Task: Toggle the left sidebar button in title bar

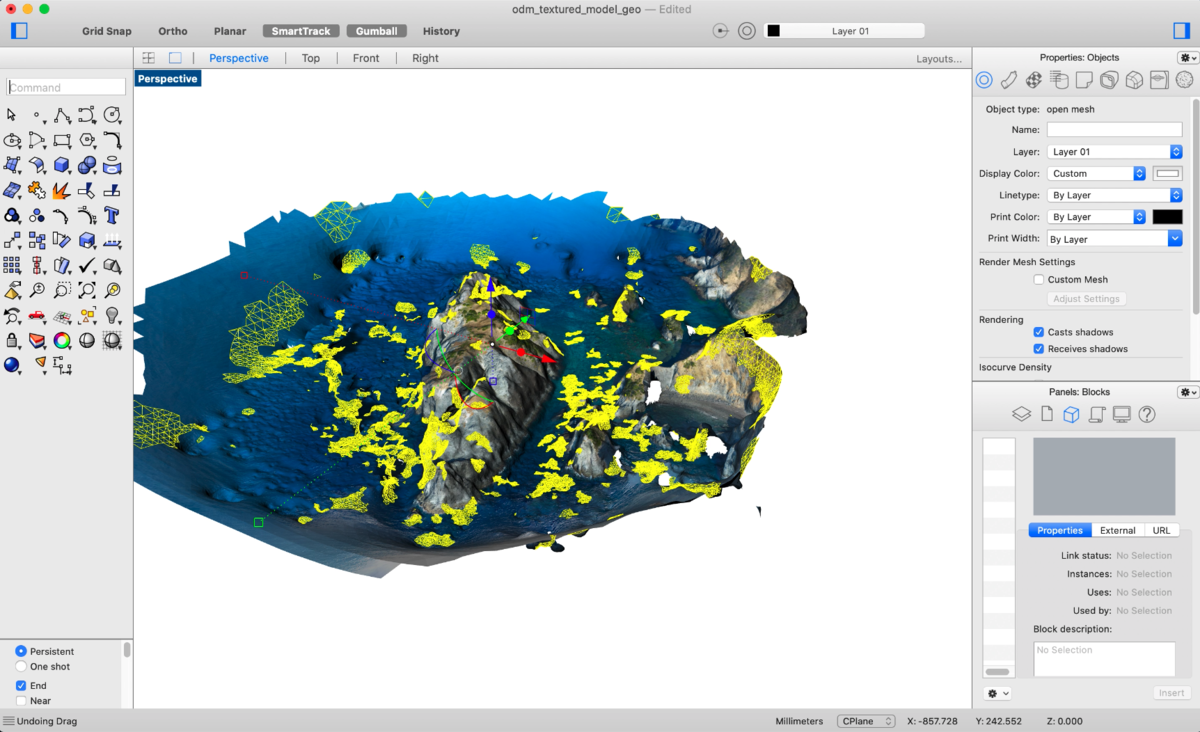Action: coord(19,31)
